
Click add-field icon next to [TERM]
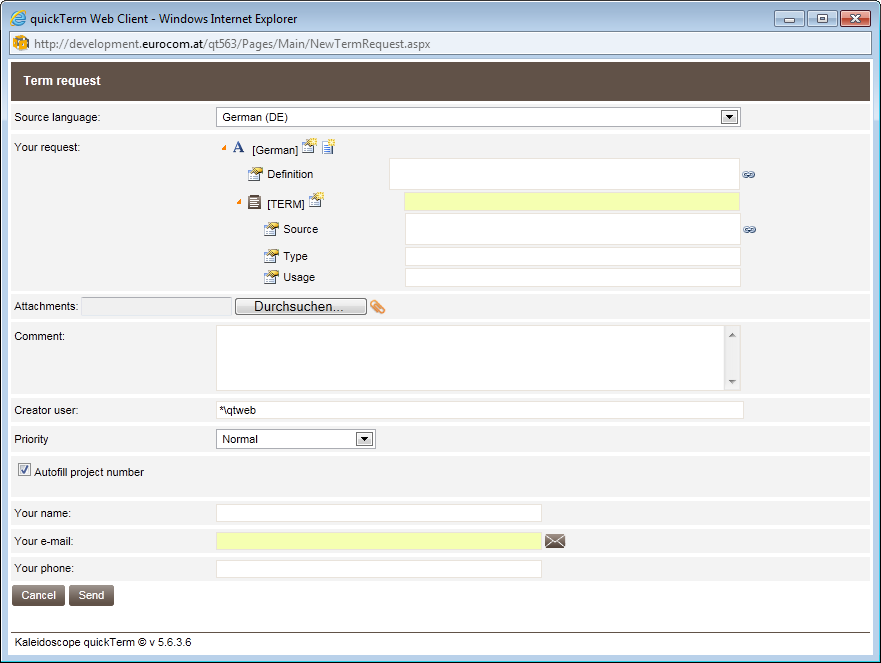[x=317, y=200]
